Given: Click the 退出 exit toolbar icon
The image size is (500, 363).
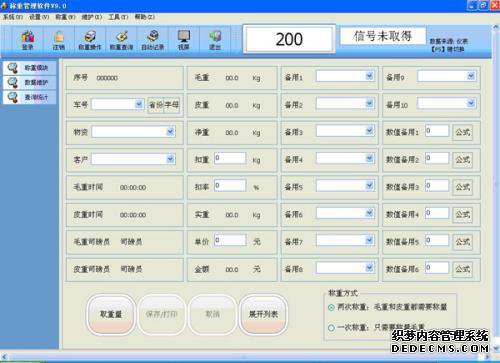Looking at the screenshot, I should click(215, 40).
